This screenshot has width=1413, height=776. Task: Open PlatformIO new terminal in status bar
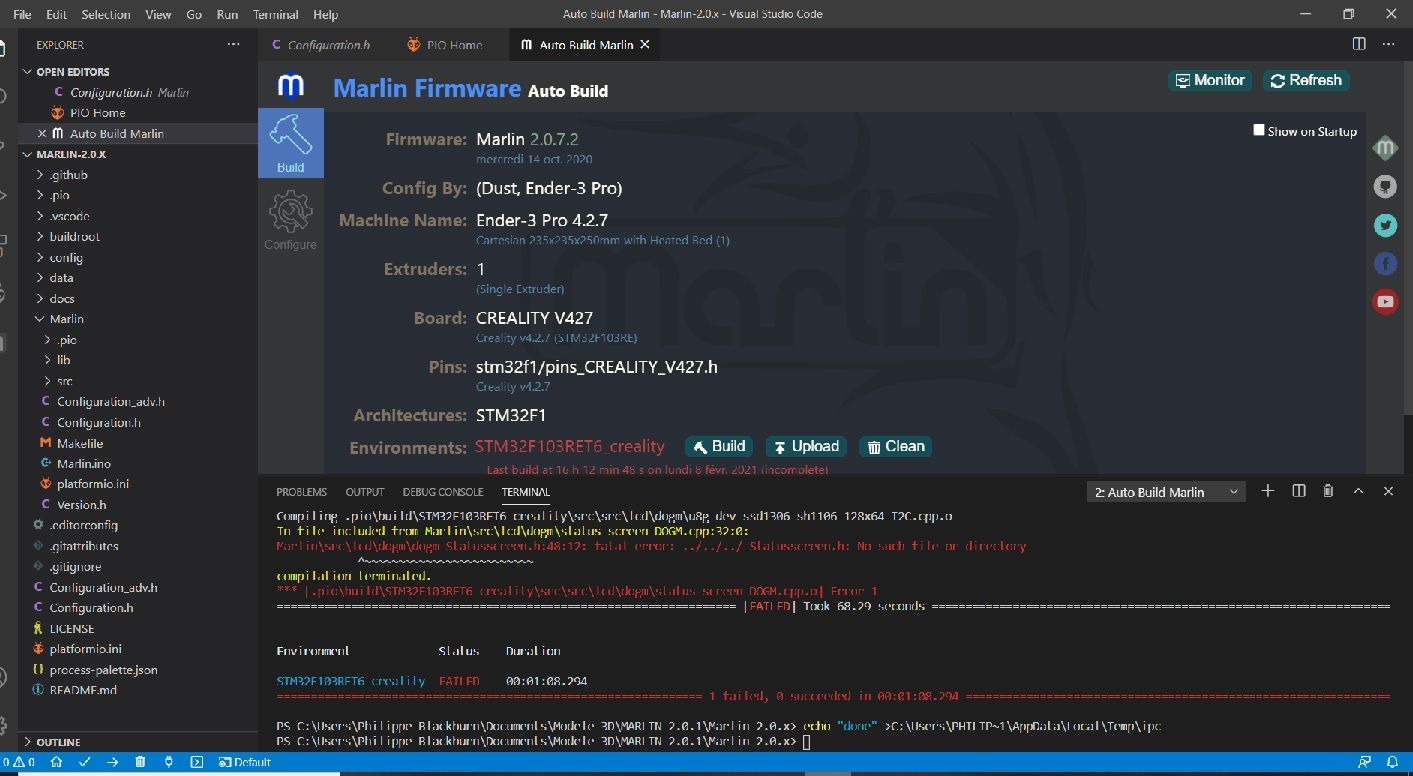click(196, 762)
